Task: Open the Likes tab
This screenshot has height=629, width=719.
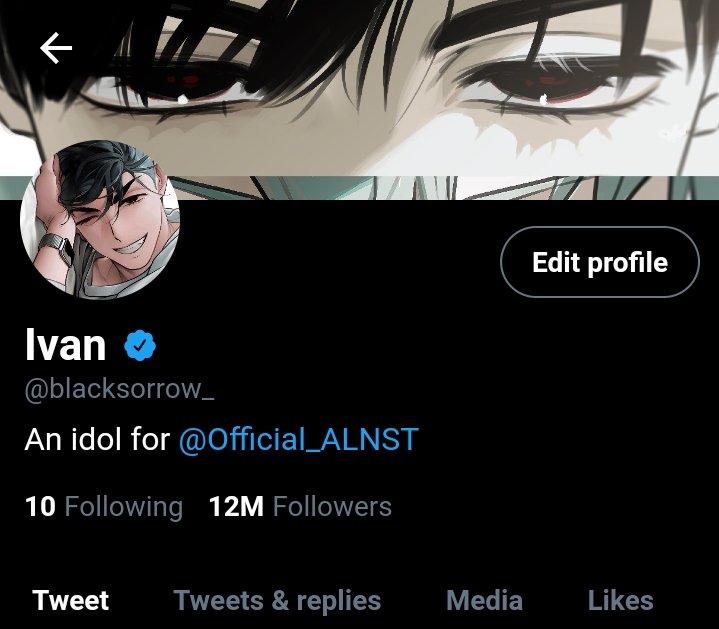Action: pos(621,600)
